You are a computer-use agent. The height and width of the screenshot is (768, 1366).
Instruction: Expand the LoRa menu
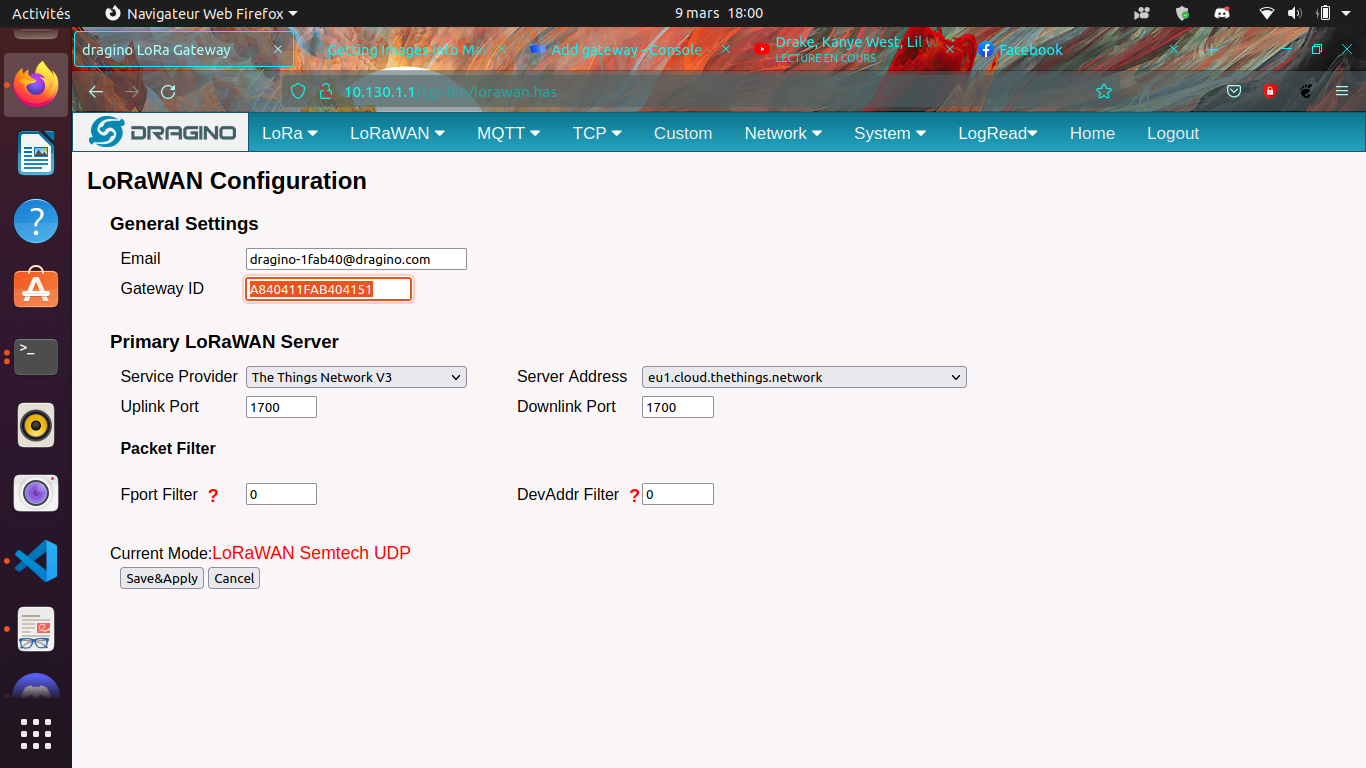pyautogui.click(x=289, y=133)
